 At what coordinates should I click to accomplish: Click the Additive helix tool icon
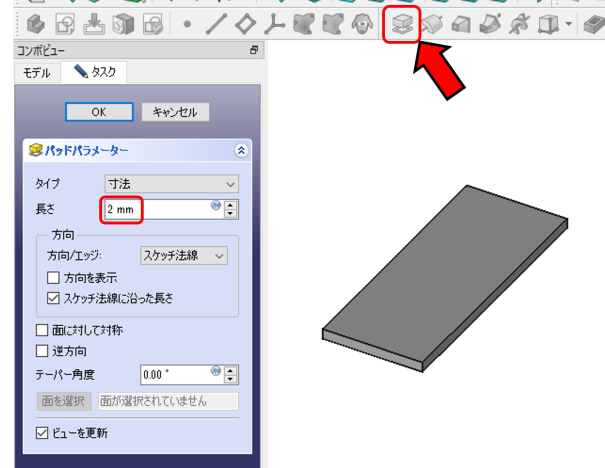(519, 24)
